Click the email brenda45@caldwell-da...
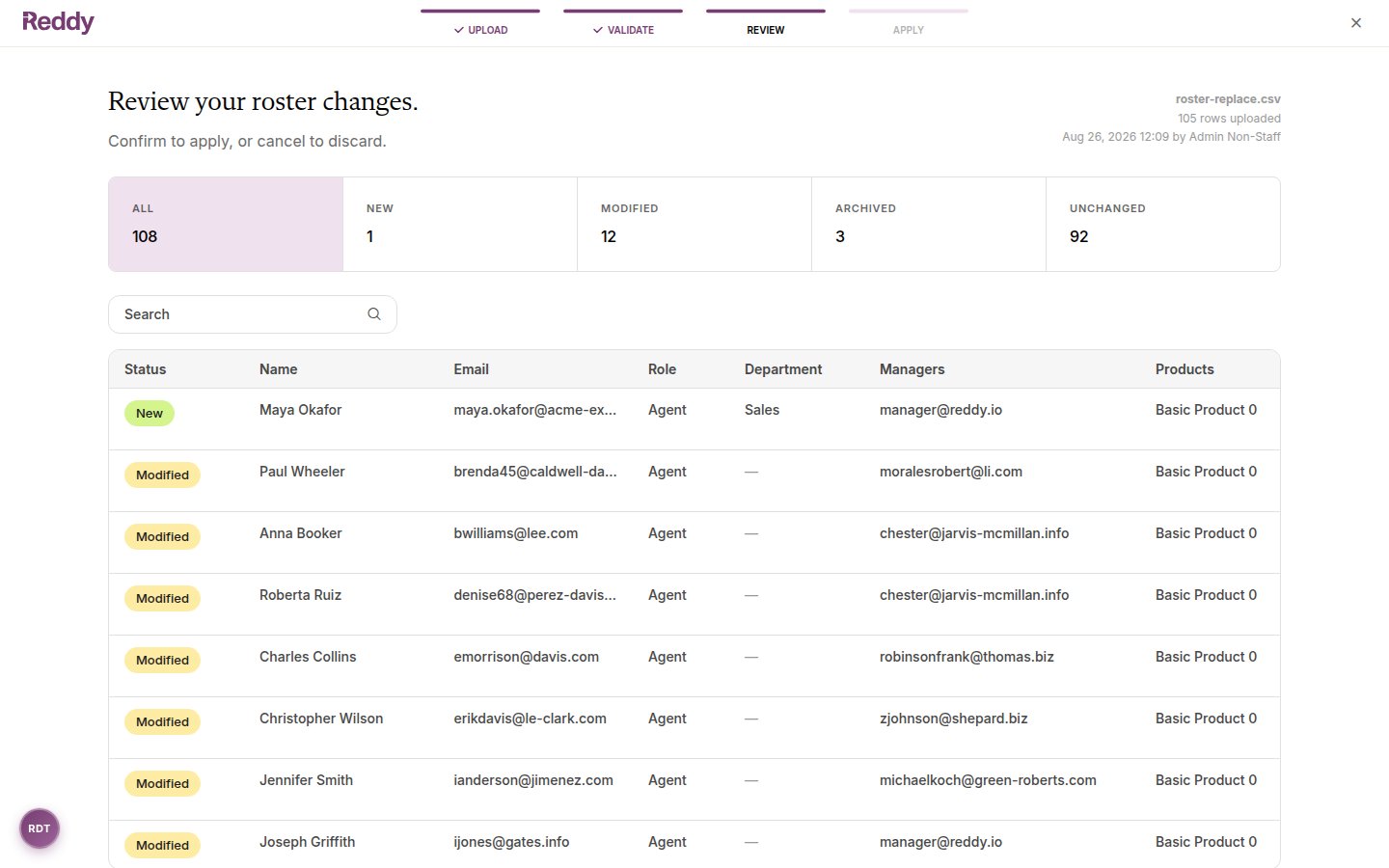The height and width of the screenshot is (868, 1389). click(x=535, y=472)
